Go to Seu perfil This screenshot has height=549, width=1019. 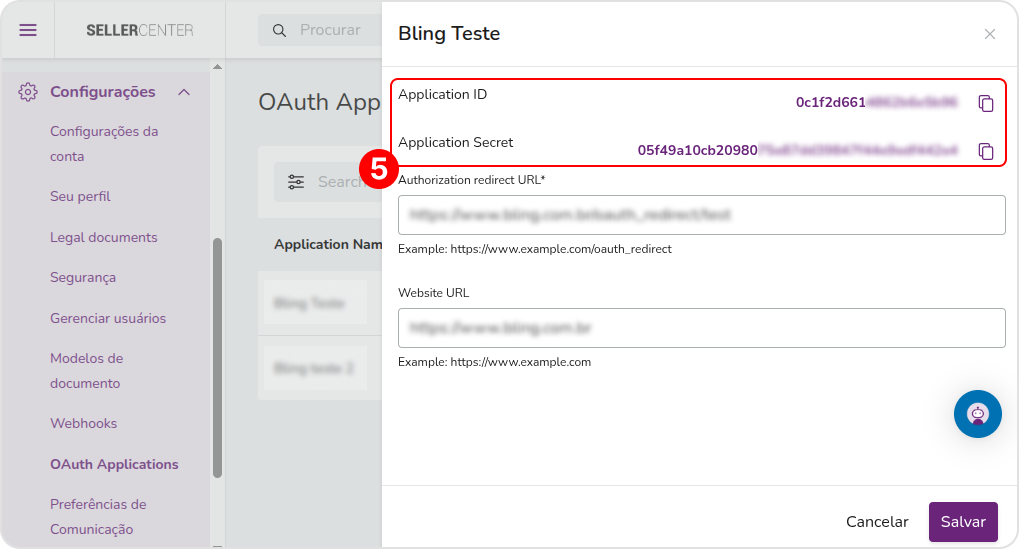(80, 196)
